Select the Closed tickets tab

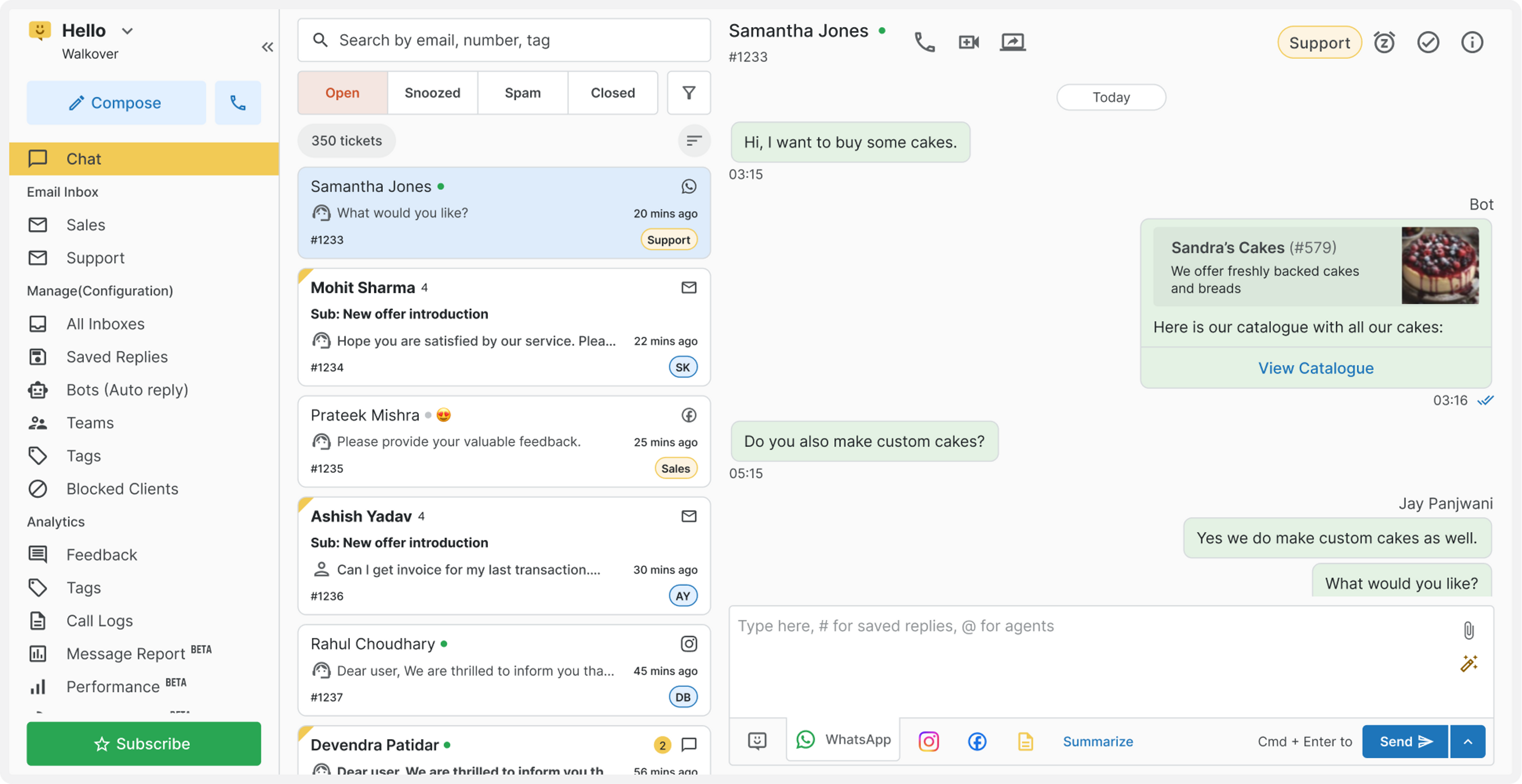click(612, 92)
